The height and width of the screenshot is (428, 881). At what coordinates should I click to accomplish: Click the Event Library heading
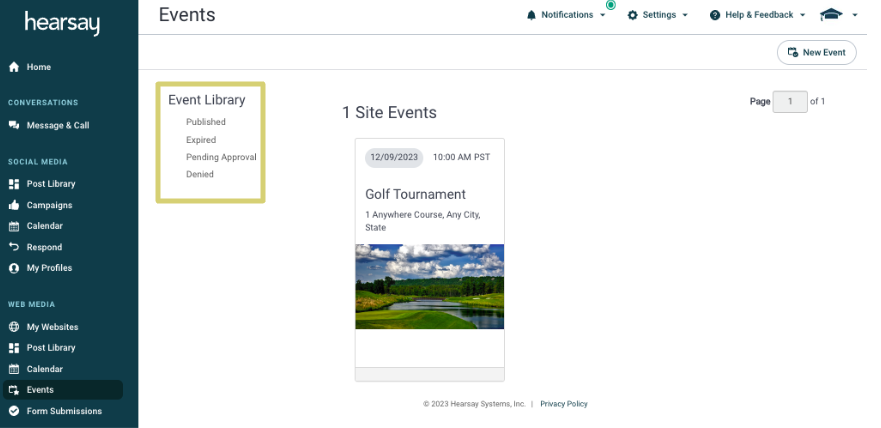point(207,100)
